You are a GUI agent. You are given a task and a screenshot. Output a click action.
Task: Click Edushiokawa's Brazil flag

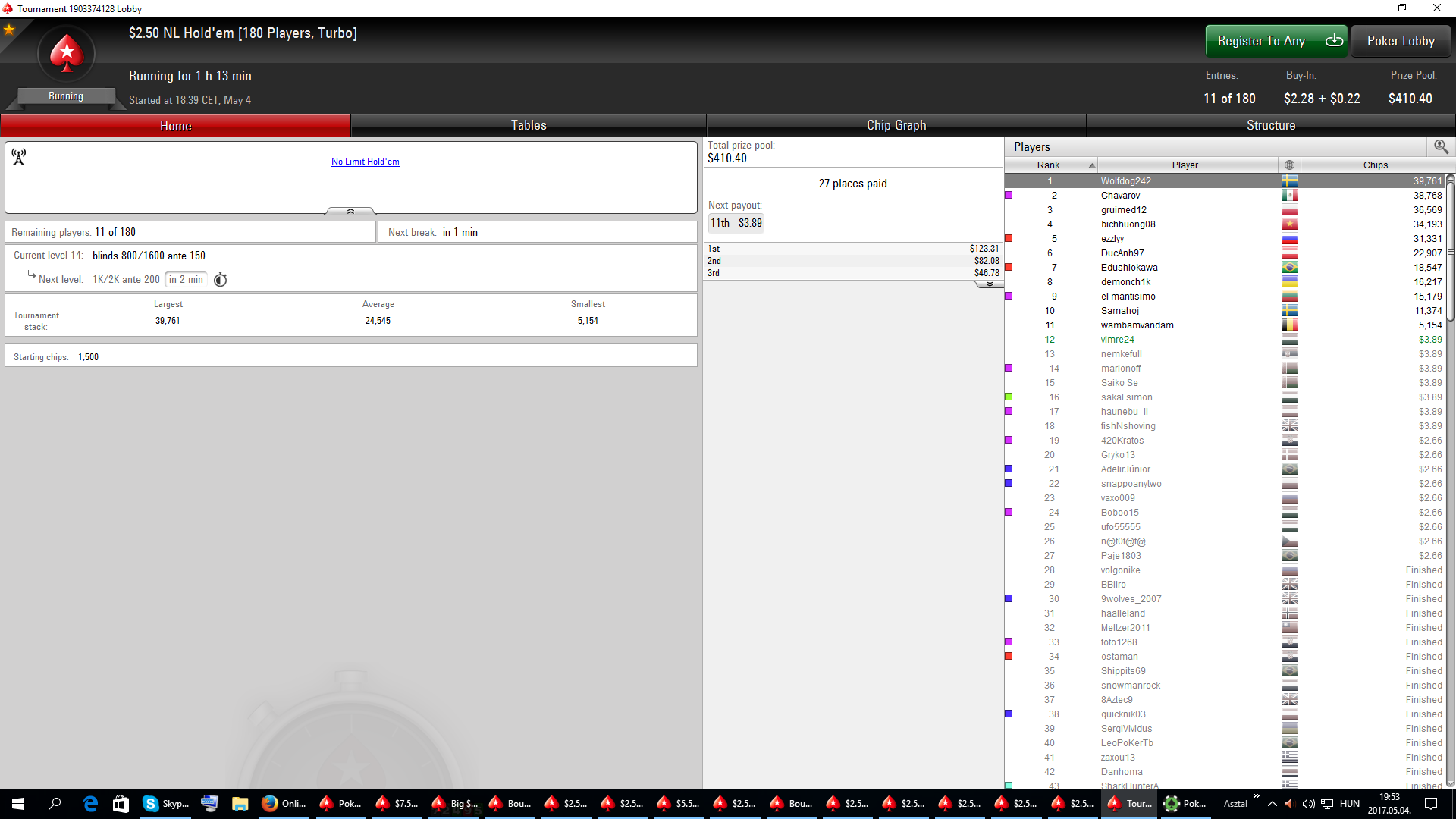click(1289, 268)
